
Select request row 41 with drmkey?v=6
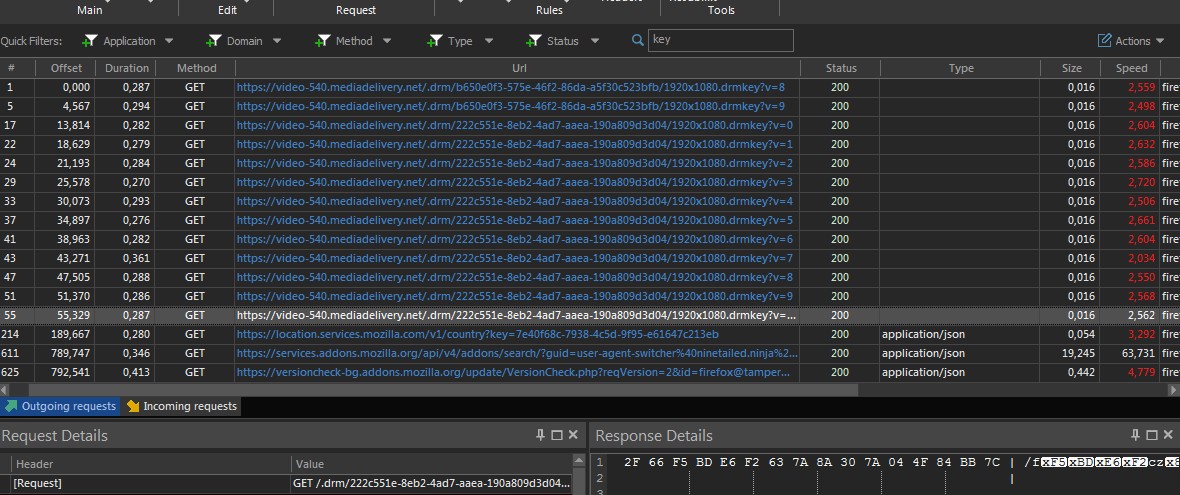pos(590,239)
